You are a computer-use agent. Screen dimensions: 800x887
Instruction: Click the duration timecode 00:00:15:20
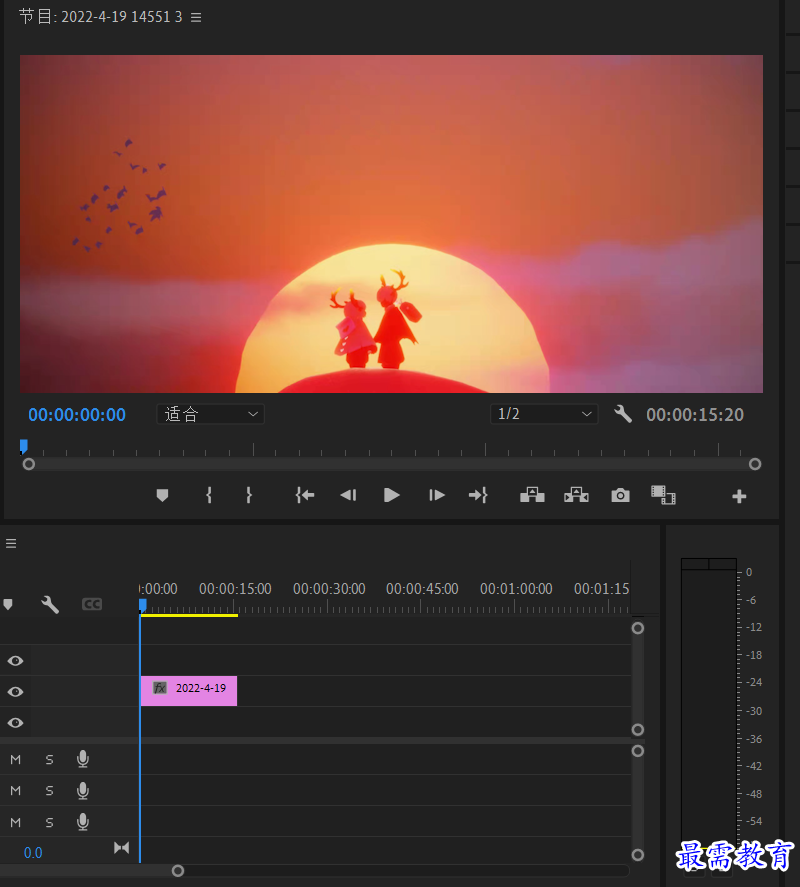[695, 415]
